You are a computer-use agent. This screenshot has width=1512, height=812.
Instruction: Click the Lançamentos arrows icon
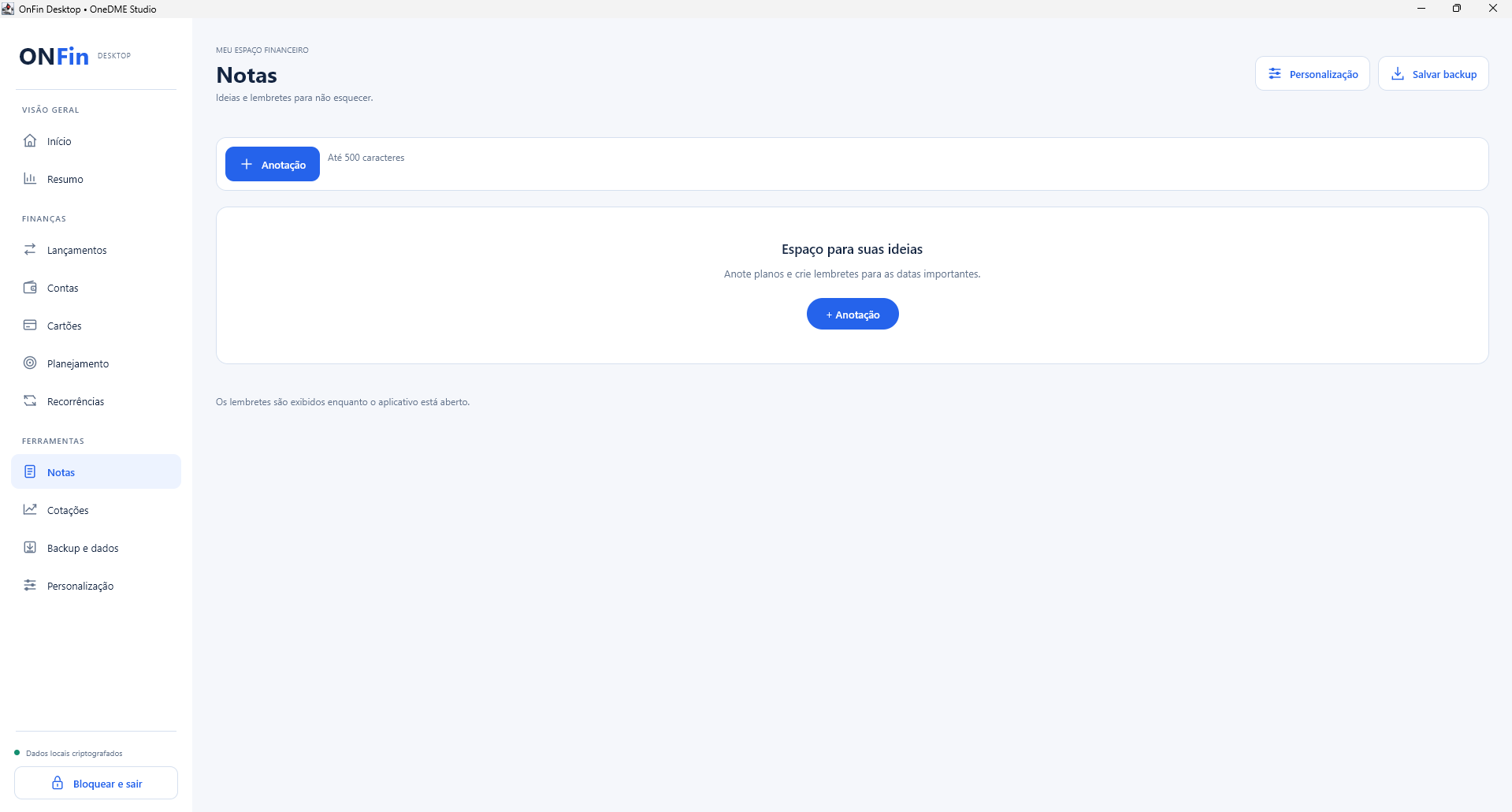pyautogui.click(x=30, y=249)
